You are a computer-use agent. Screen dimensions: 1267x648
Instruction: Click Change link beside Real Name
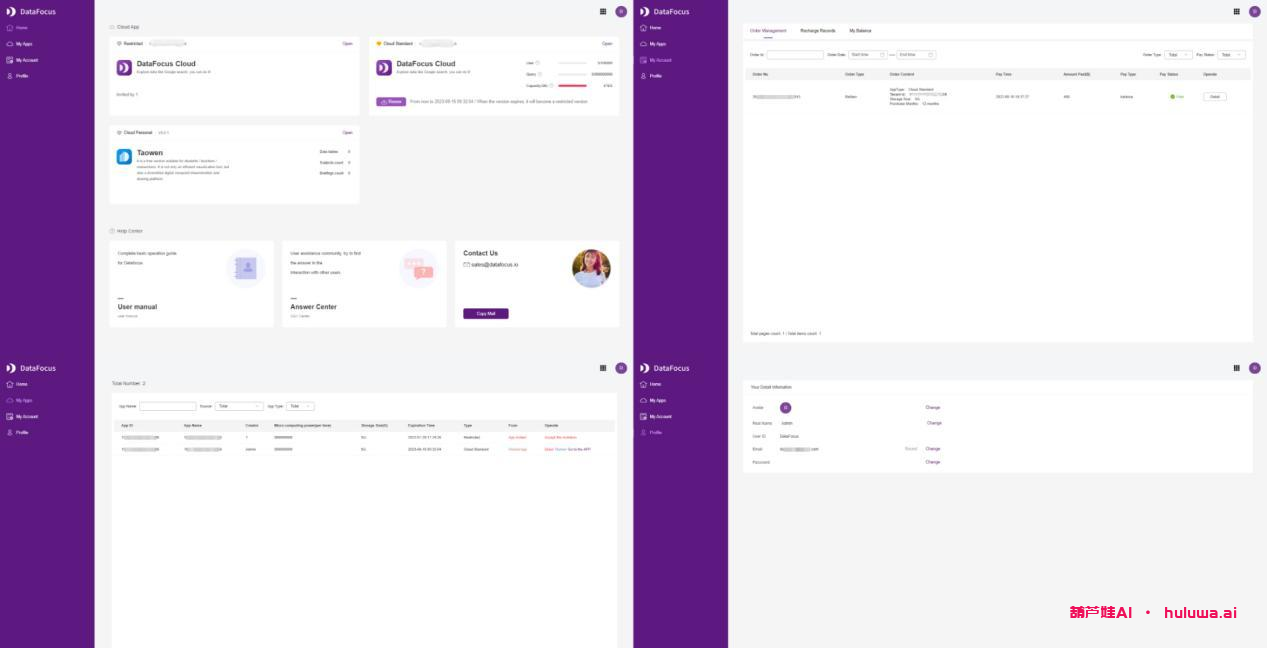[934, 423]
